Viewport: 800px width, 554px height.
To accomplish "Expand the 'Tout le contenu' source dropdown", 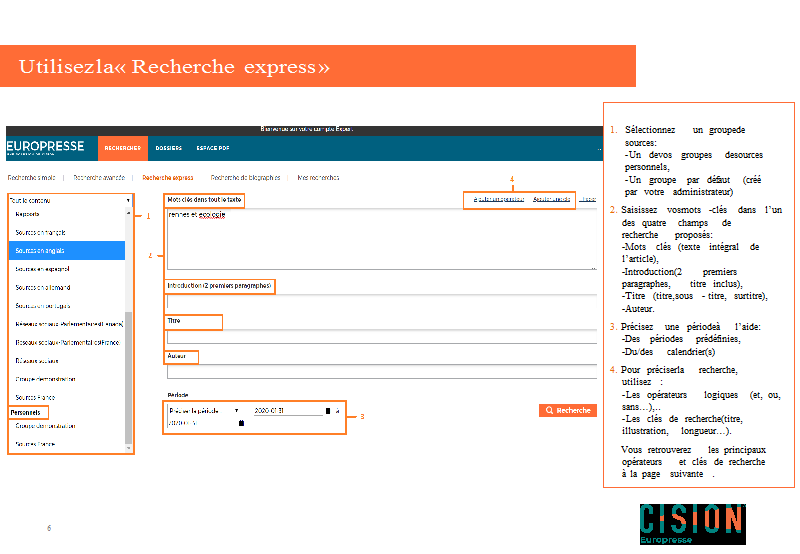I will pos(69,200).
